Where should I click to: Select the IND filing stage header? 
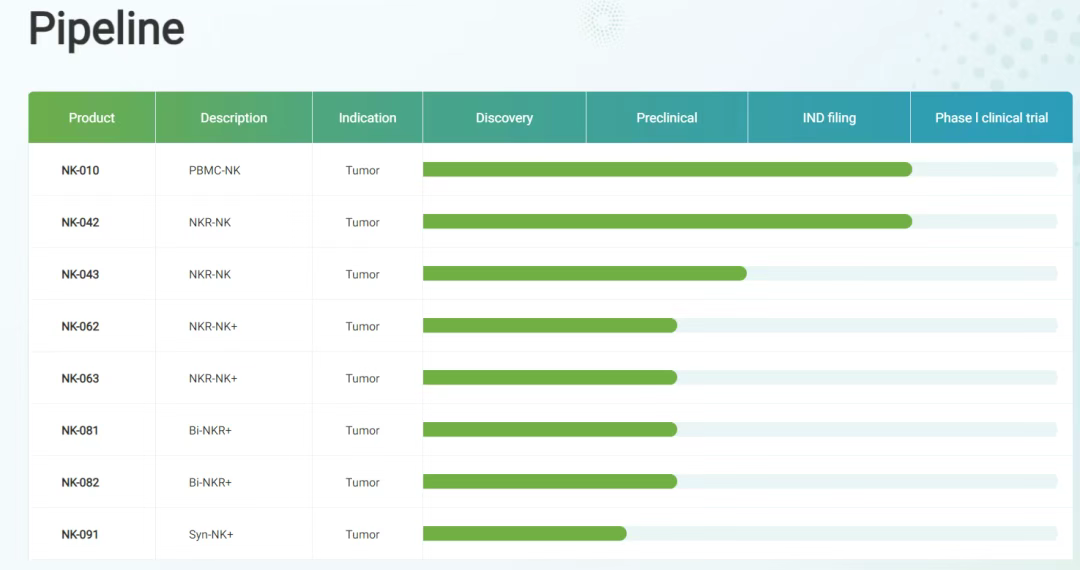pos(829,118)
